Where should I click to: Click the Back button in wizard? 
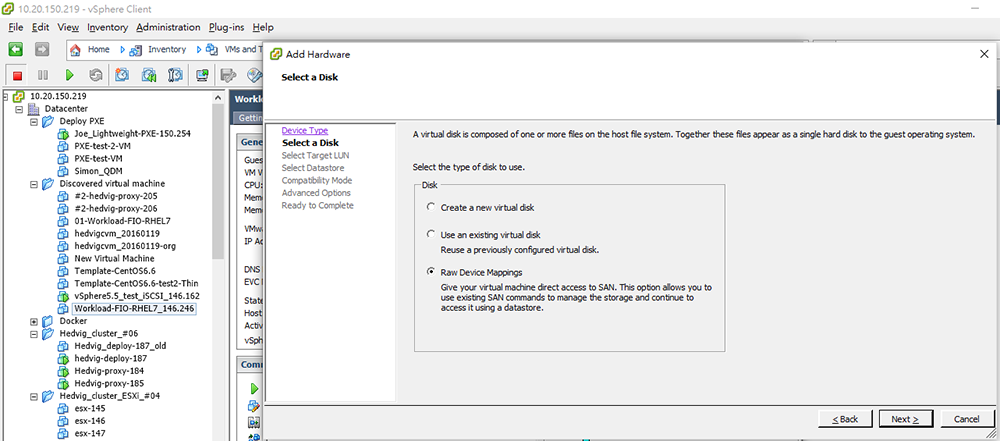pos(845,419)
